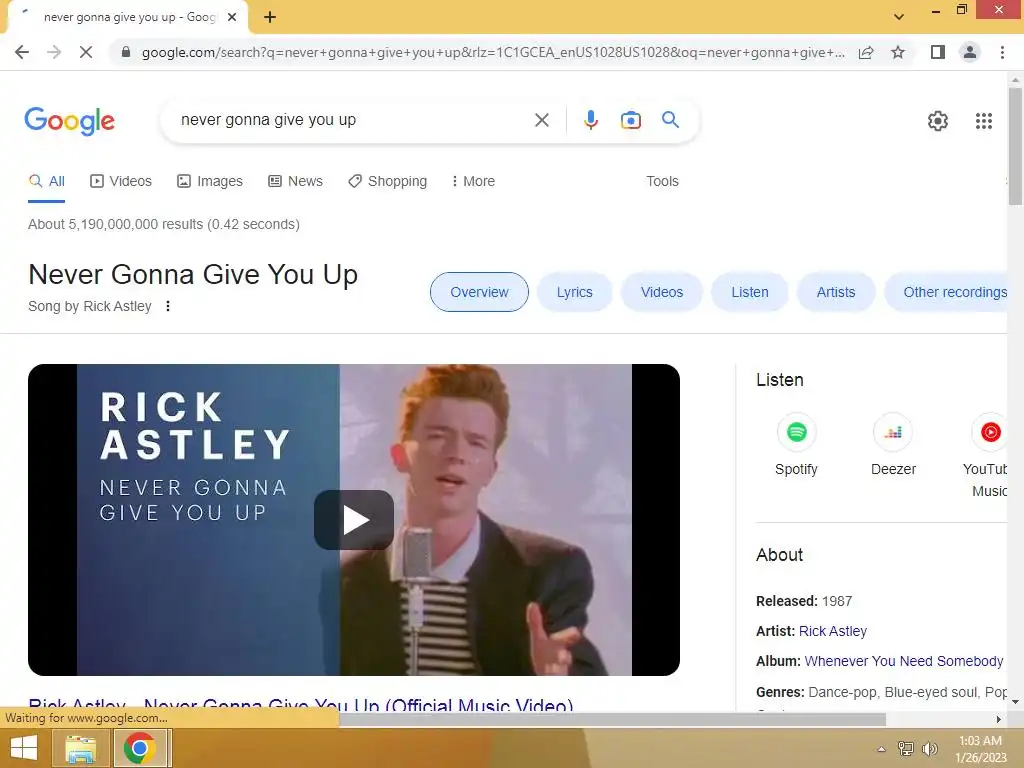Screen dimensions: 1024x768
Task: Show hidden system tray icons
Action: (x=881, y=749)
